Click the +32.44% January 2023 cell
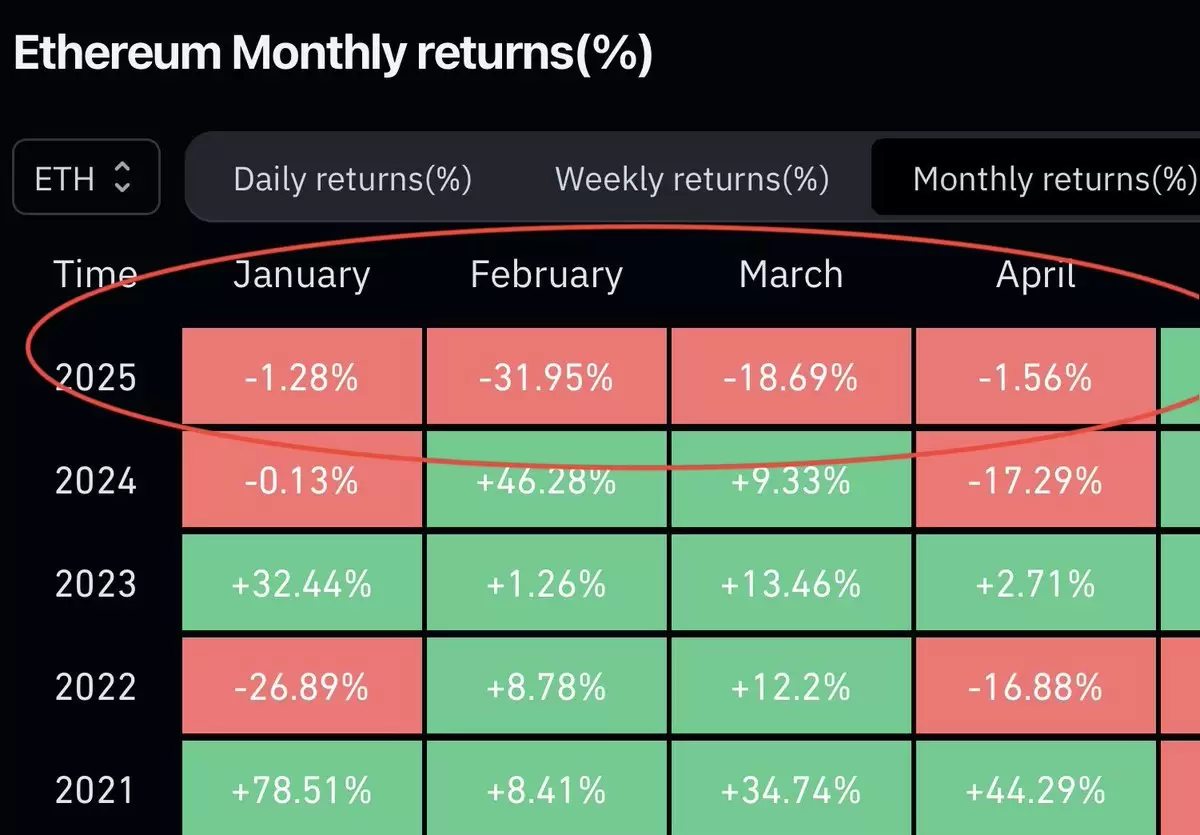 301,583
